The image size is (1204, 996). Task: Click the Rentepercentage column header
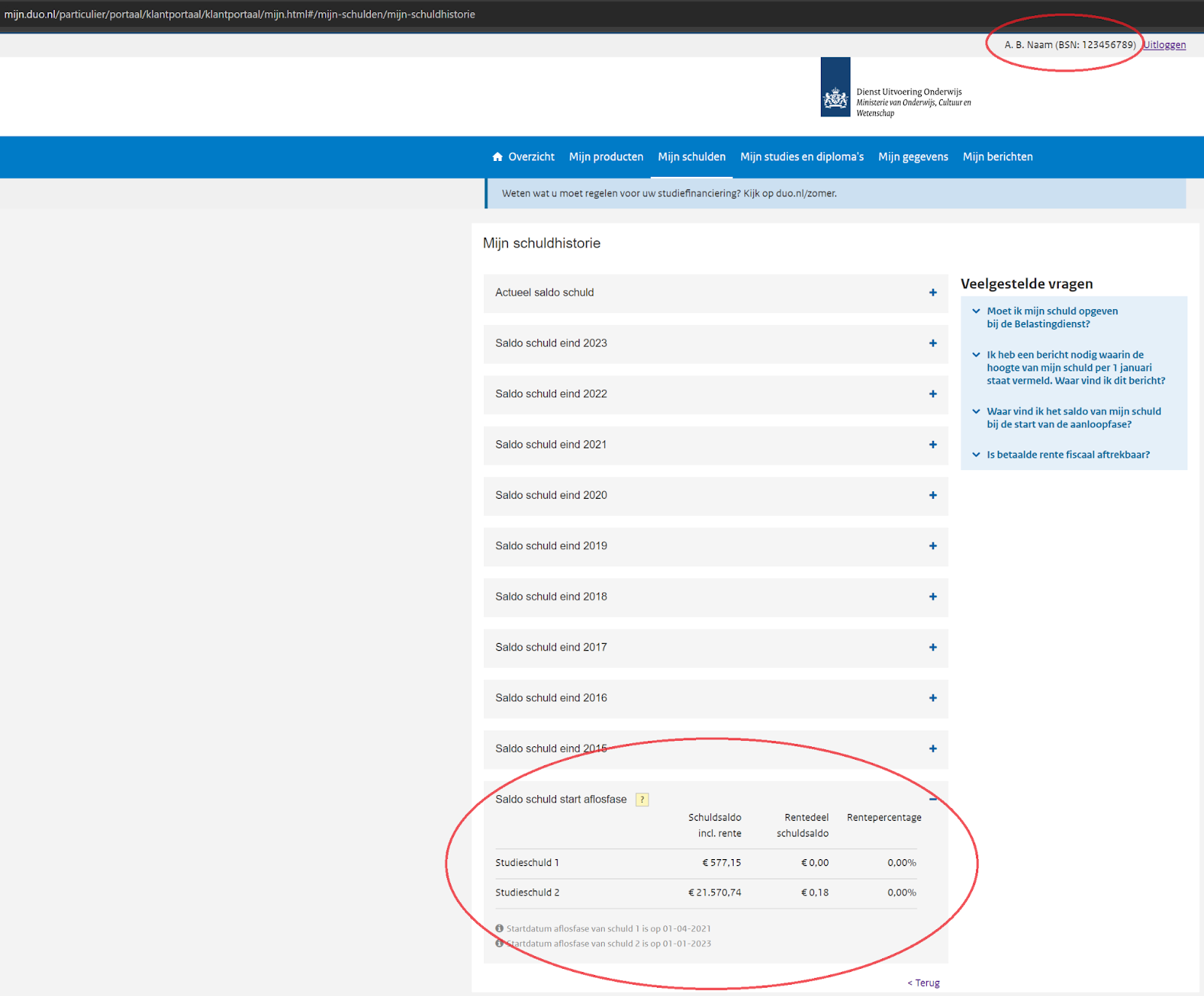tap(884, 817)
